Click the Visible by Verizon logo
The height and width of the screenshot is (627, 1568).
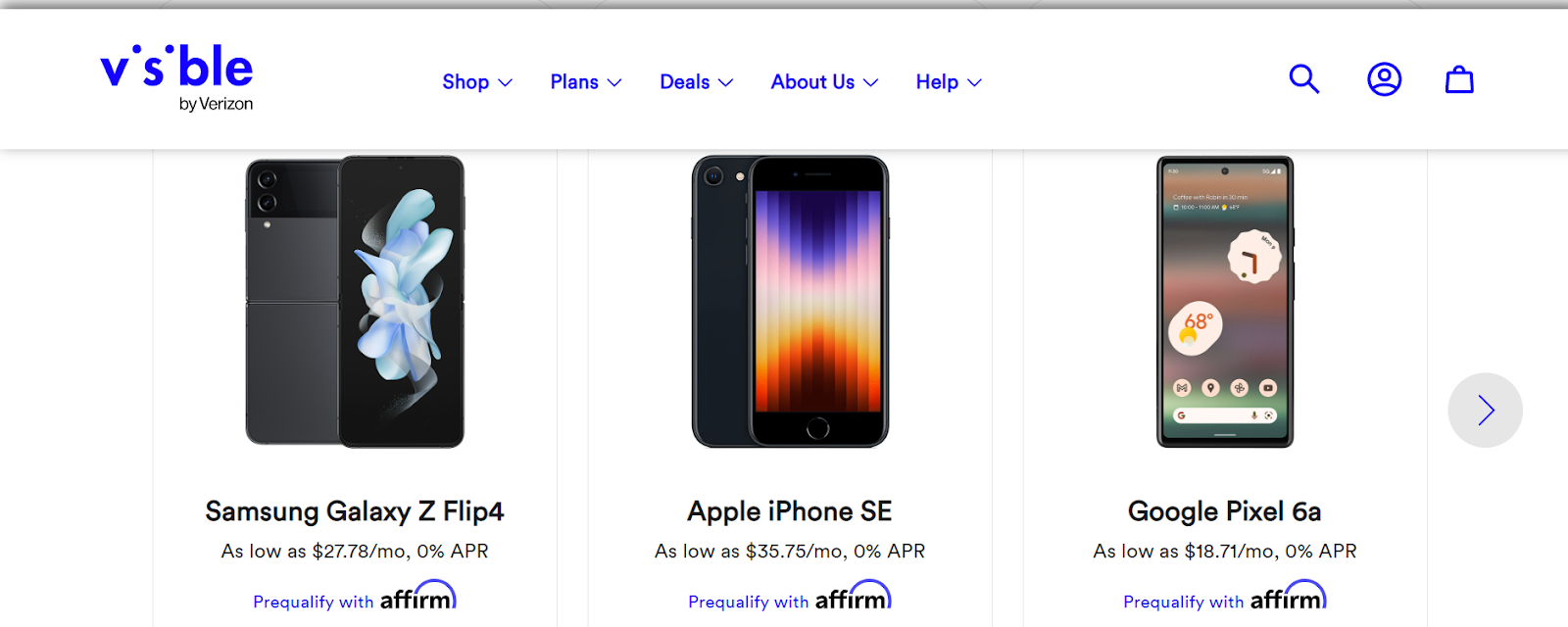click(x=177, y=77)
